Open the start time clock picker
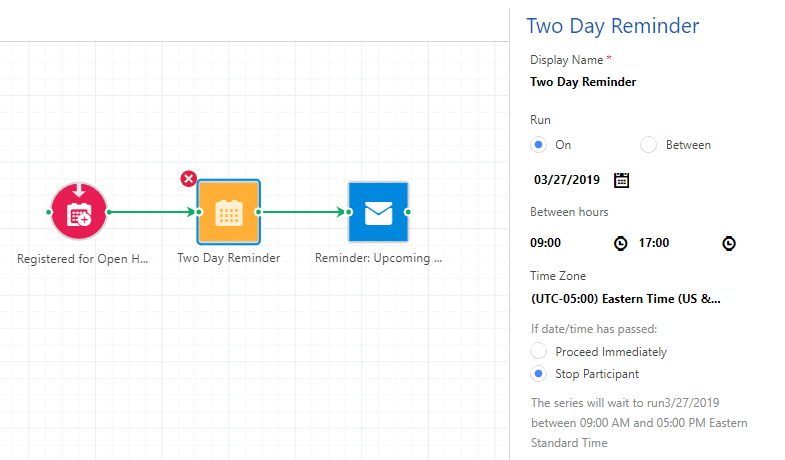 click(620, 243)
